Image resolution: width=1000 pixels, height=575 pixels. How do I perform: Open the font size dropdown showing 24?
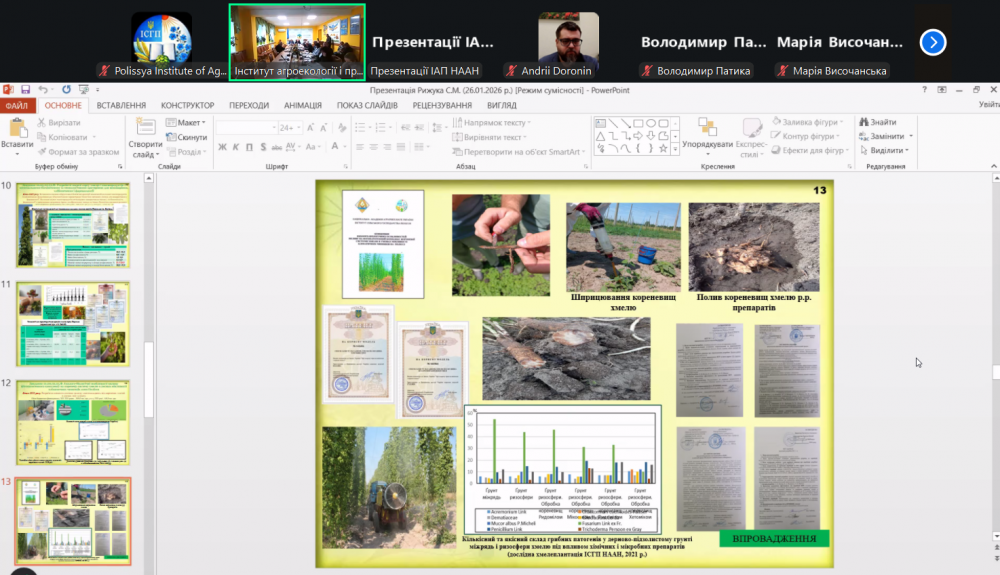click(290, 128)
